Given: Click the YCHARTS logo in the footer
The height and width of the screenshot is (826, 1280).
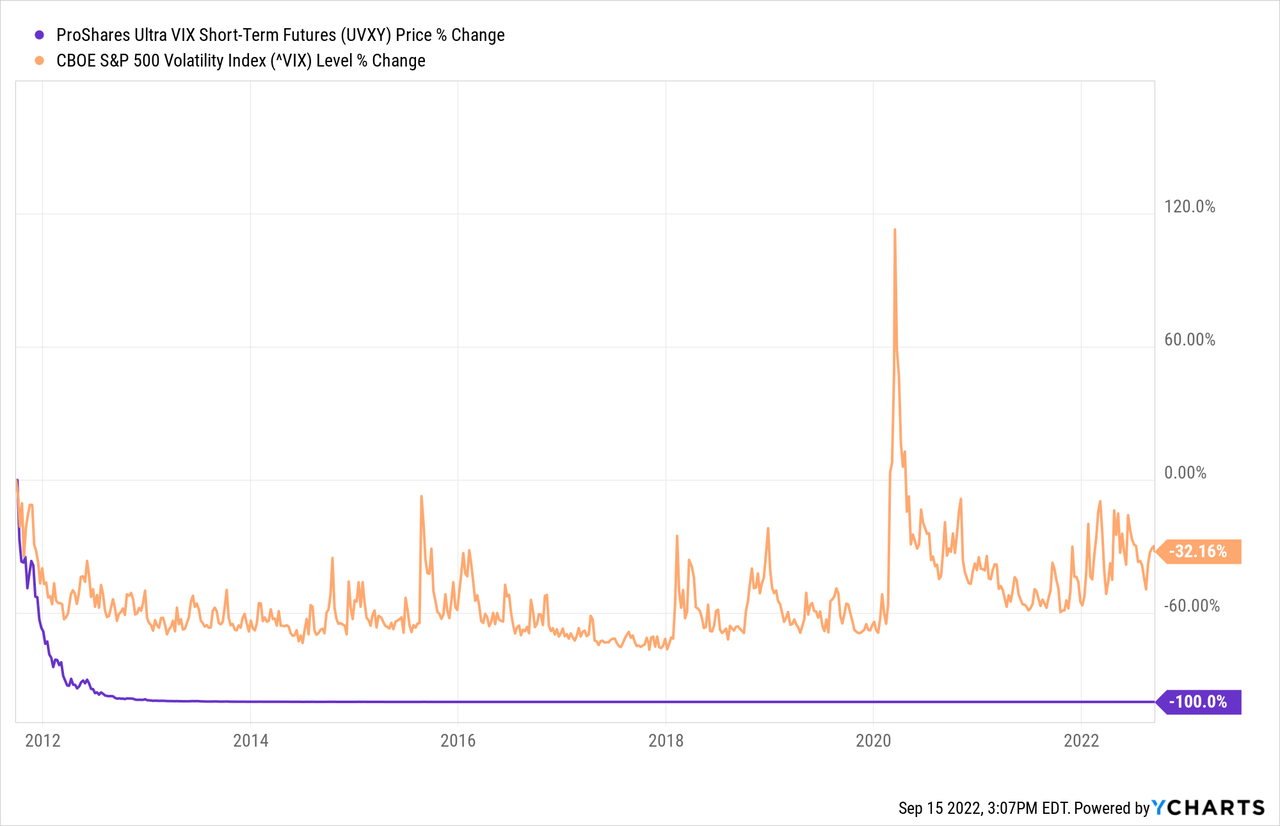Looking at the screenshot, I should (x=1207, y=808).
